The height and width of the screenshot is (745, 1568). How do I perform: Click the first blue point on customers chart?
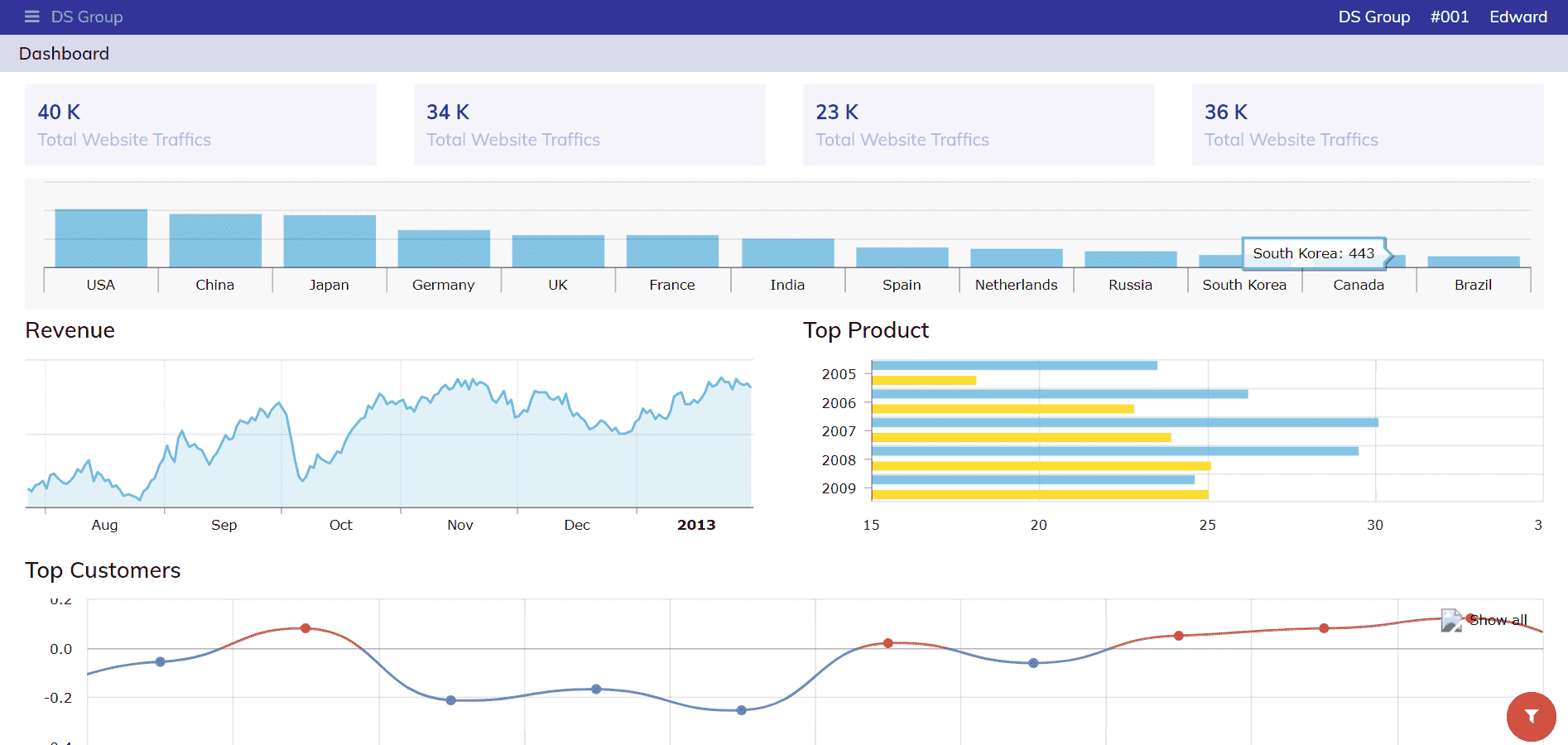tap(161, 661)
